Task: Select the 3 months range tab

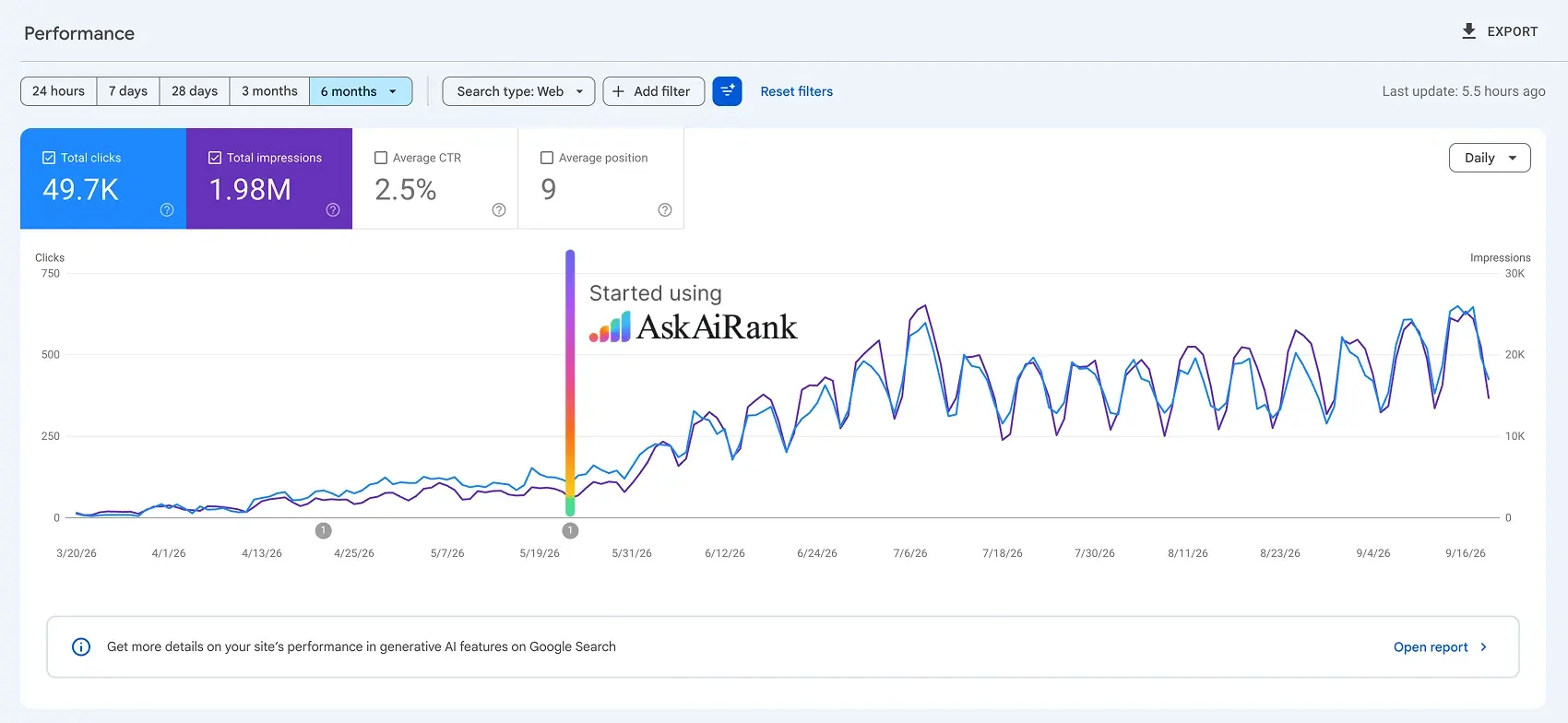Action: click(269, 91)
